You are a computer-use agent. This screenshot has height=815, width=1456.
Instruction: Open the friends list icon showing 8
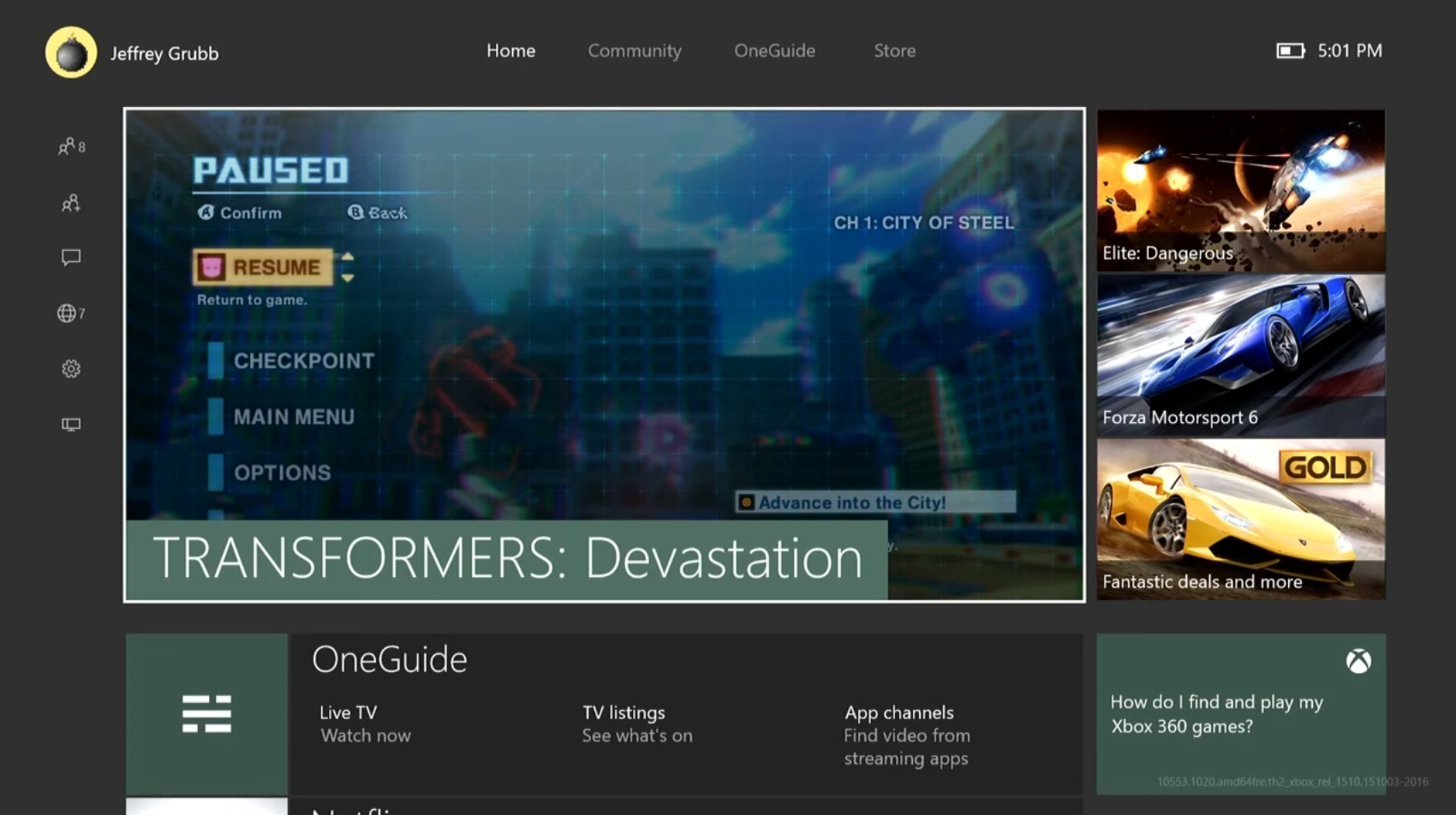click(x=71, y=147)
